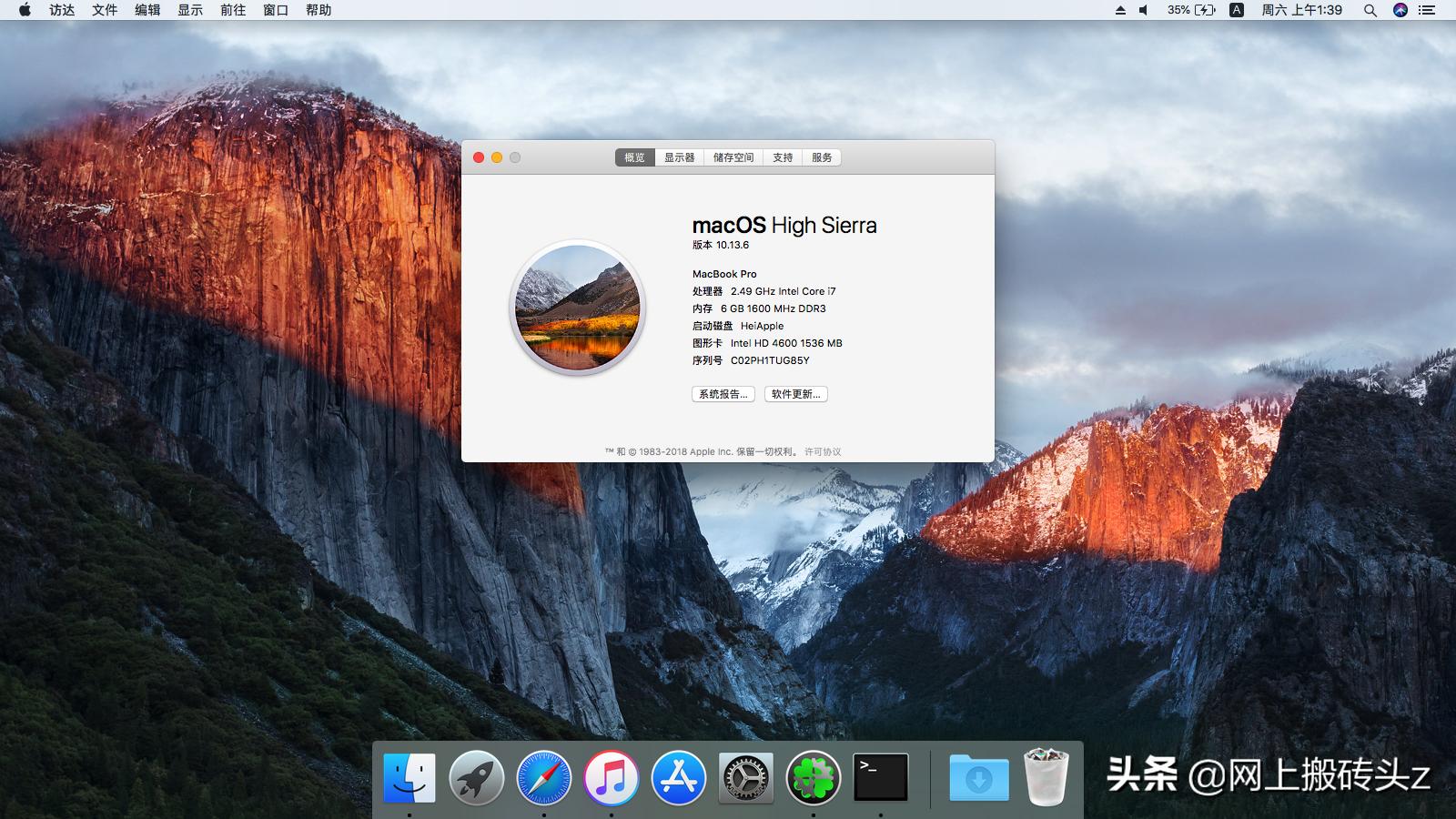Open the Downloads folder in Dock
The image size is (1456, 819).
(x=979, y=778)
